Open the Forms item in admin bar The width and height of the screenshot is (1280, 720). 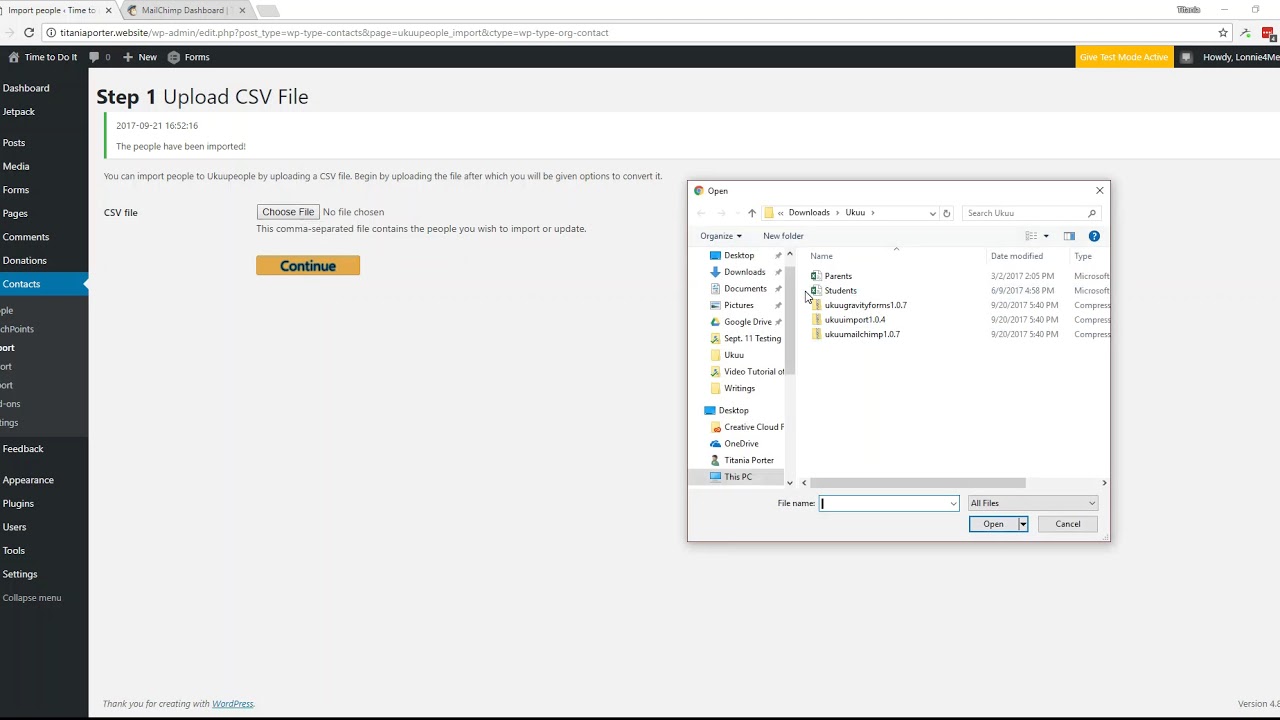point(188,57)
